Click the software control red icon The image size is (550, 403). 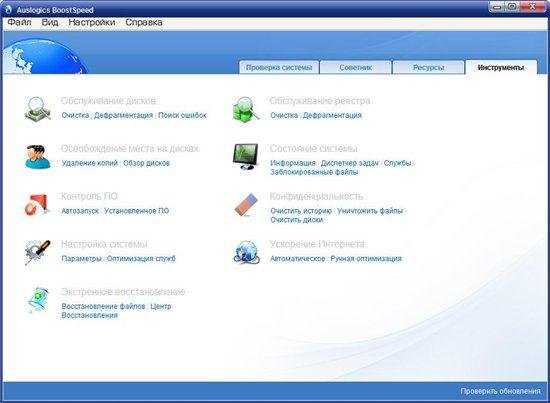pos(36,204)
